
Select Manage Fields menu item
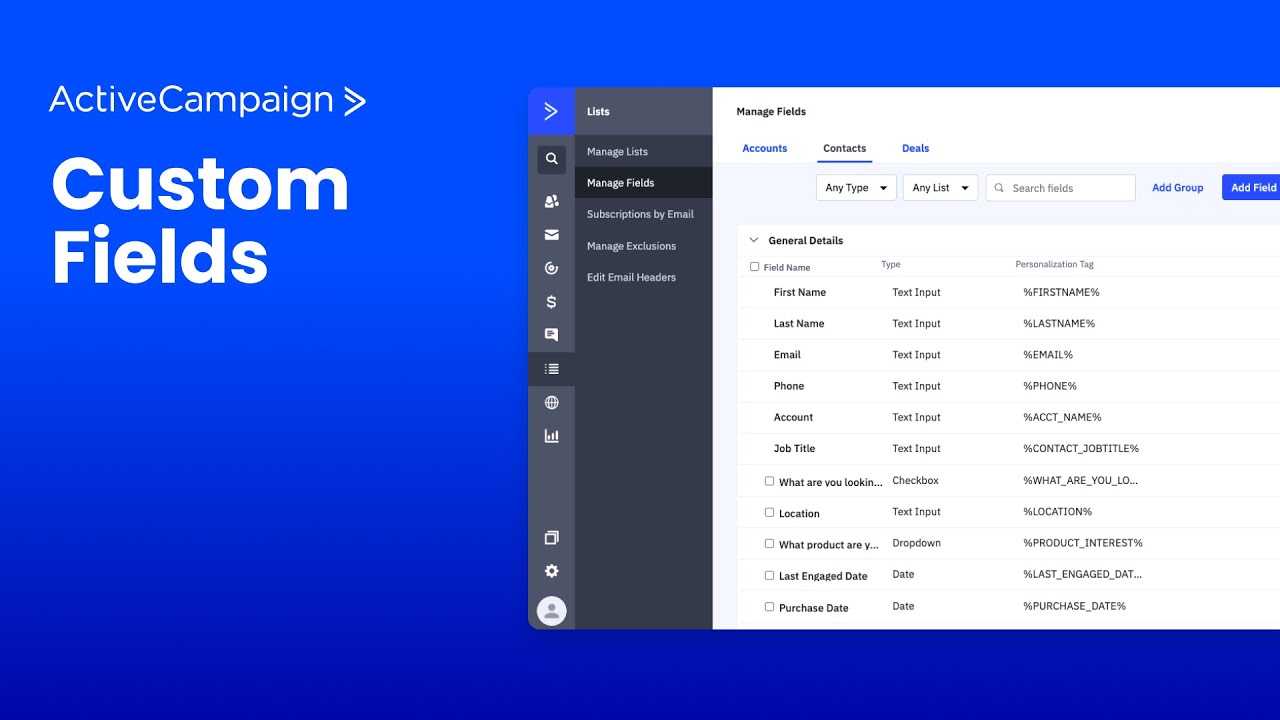point(644,183)
